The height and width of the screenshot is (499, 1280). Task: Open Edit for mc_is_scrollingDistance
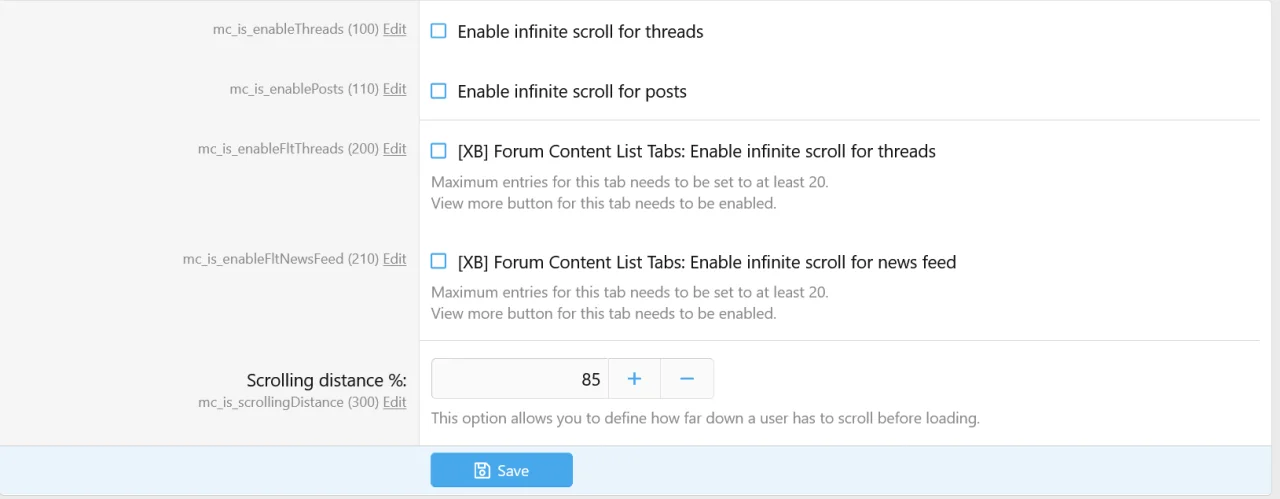(x=394, y=402)
